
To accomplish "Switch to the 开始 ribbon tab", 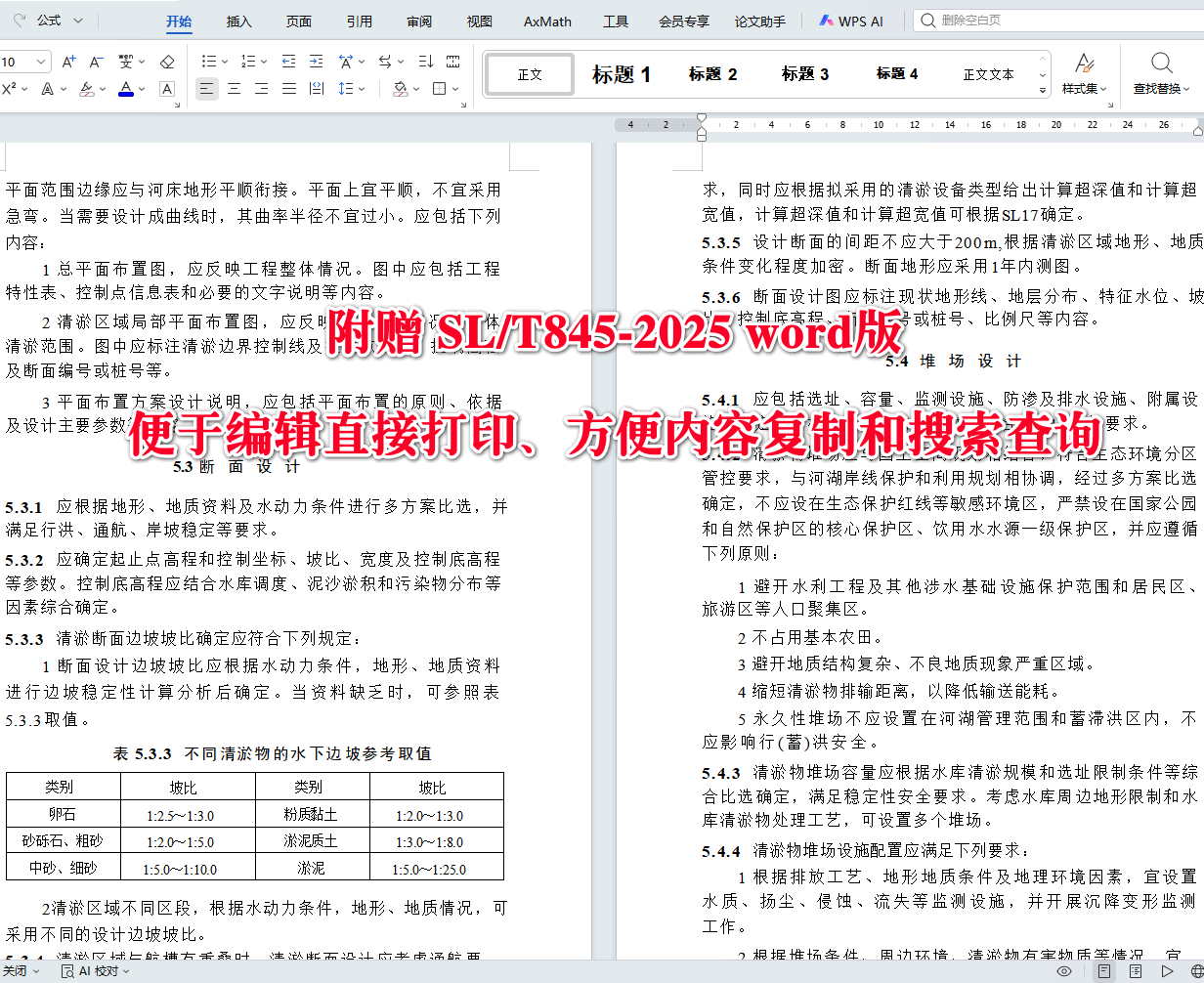I will click(x=179, y=21).
